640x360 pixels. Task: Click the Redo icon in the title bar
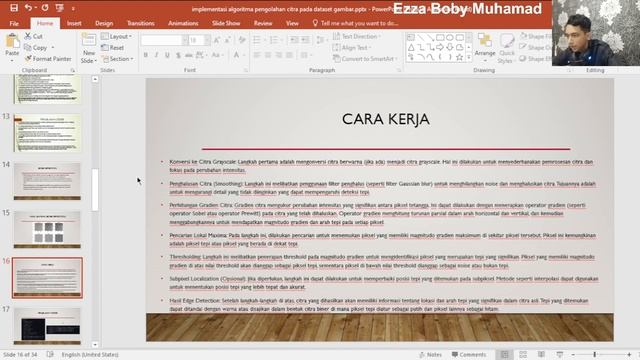[x=45, y=8]
